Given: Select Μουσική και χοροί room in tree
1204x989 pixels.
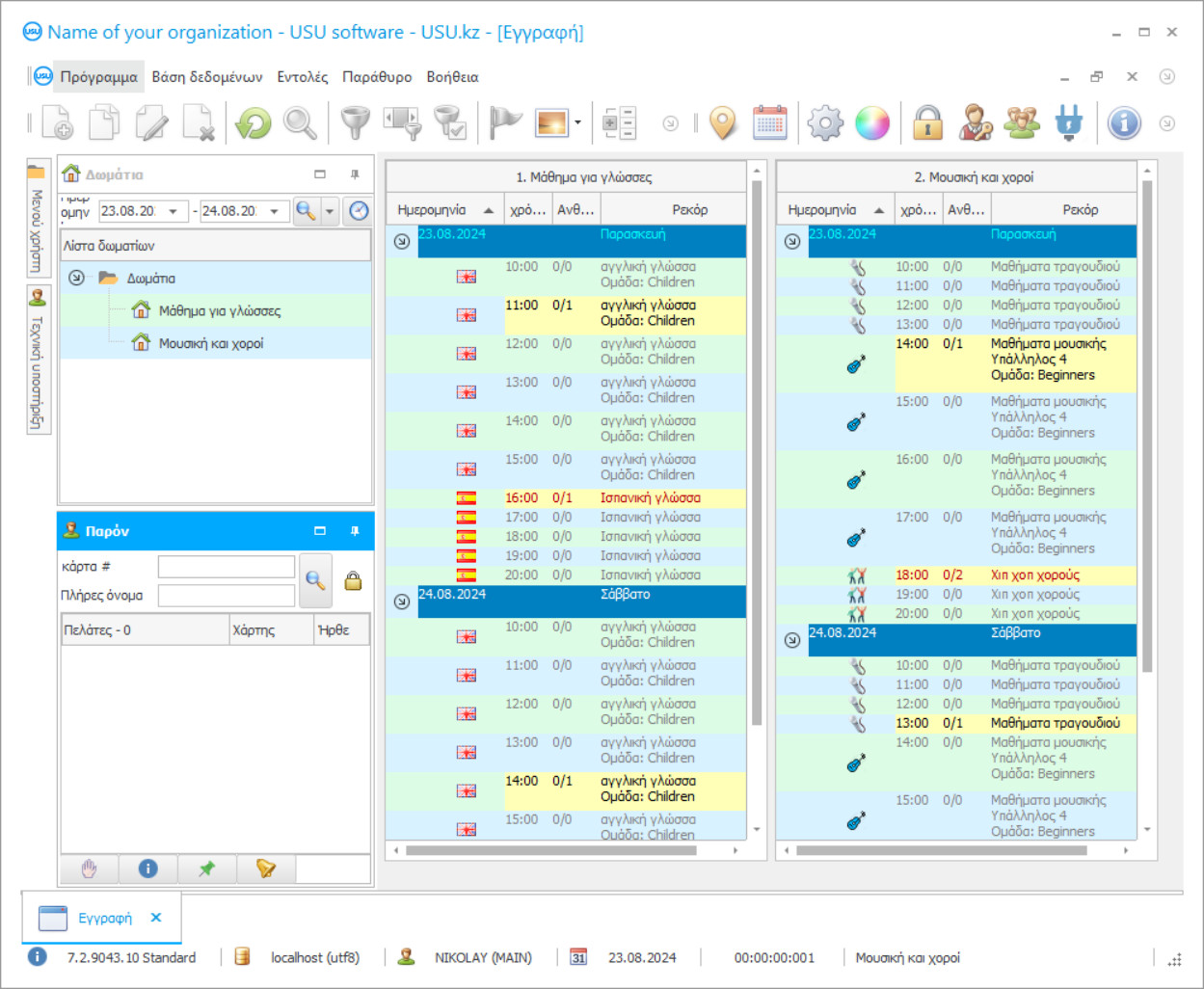Looking at the screenshot, I should 210,344.
